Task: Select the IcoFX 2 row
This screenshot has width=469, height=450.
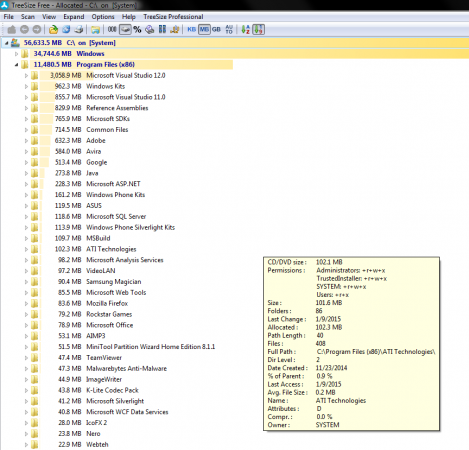Action: [x=74, y=423]
